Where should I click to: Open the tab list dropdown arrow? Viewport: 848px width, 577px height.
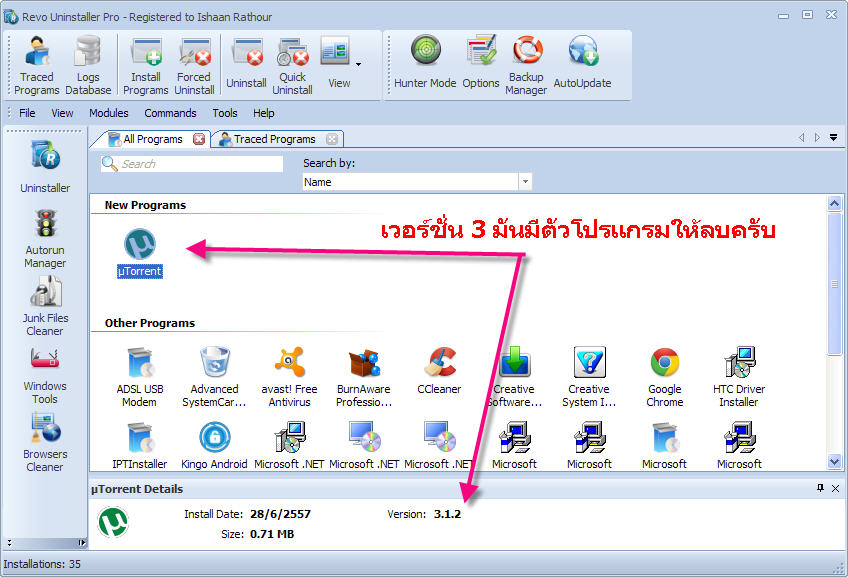833,137
